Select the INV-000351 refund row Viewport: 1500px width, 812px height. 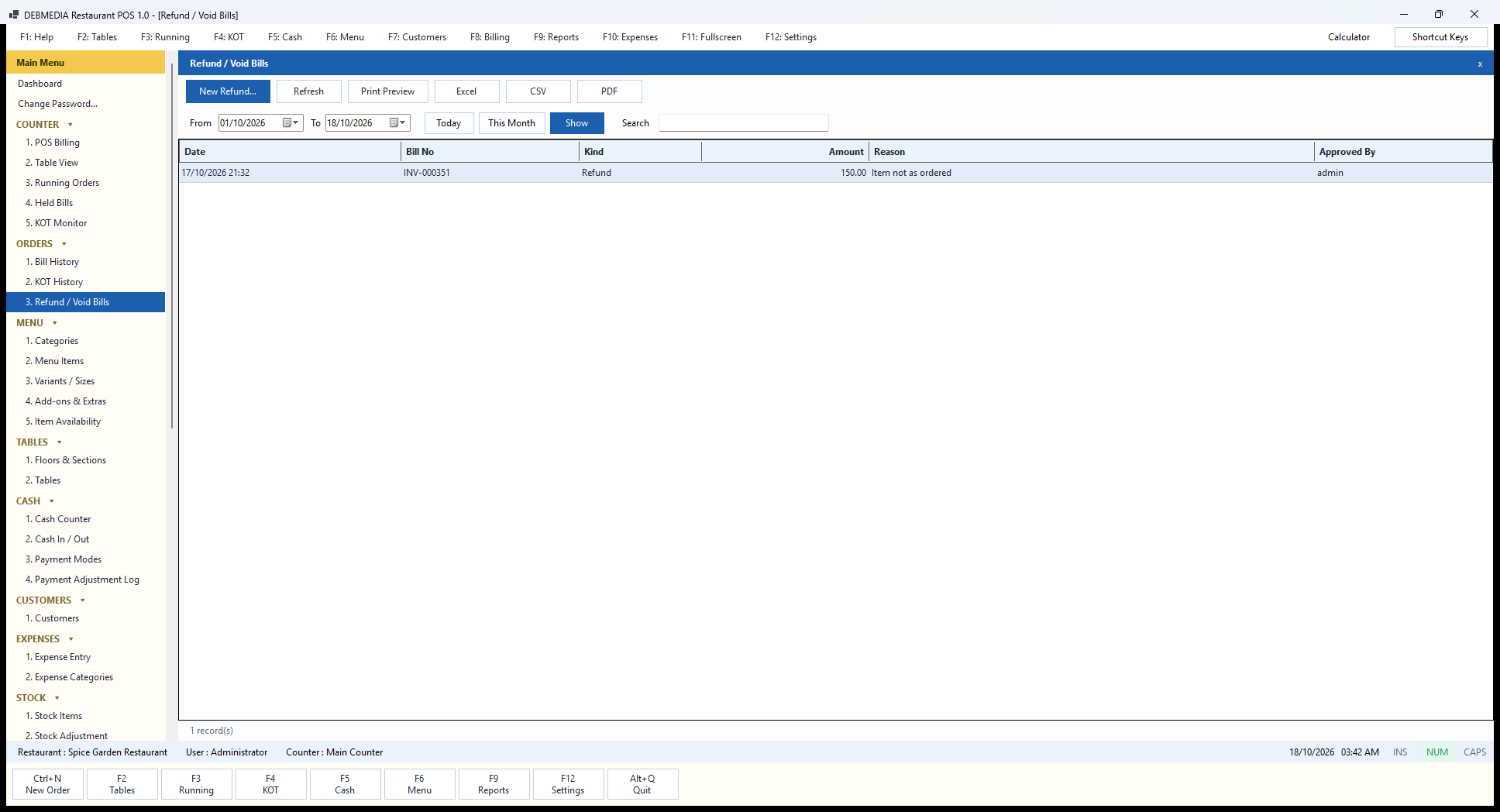click(x=835, y=173)
